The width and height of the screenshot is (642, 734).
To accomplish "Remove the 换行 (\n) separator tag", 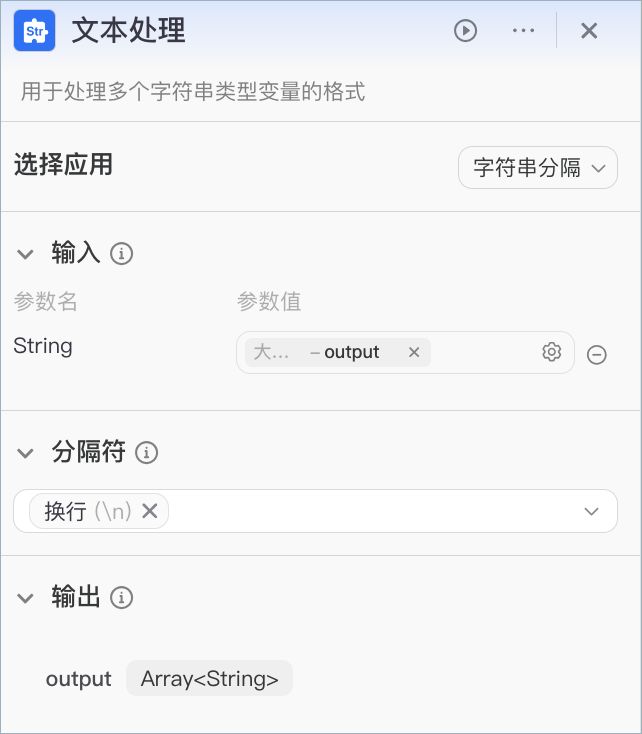I will point(149,511).
